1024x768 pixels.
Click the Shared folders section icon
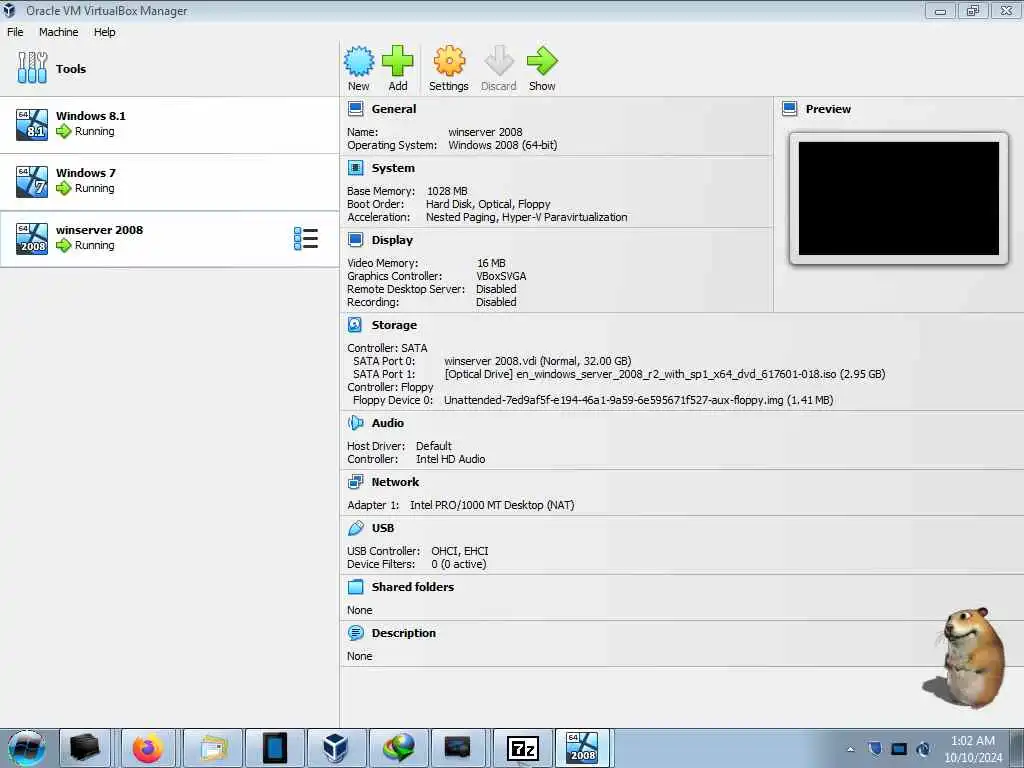point(355,586)
